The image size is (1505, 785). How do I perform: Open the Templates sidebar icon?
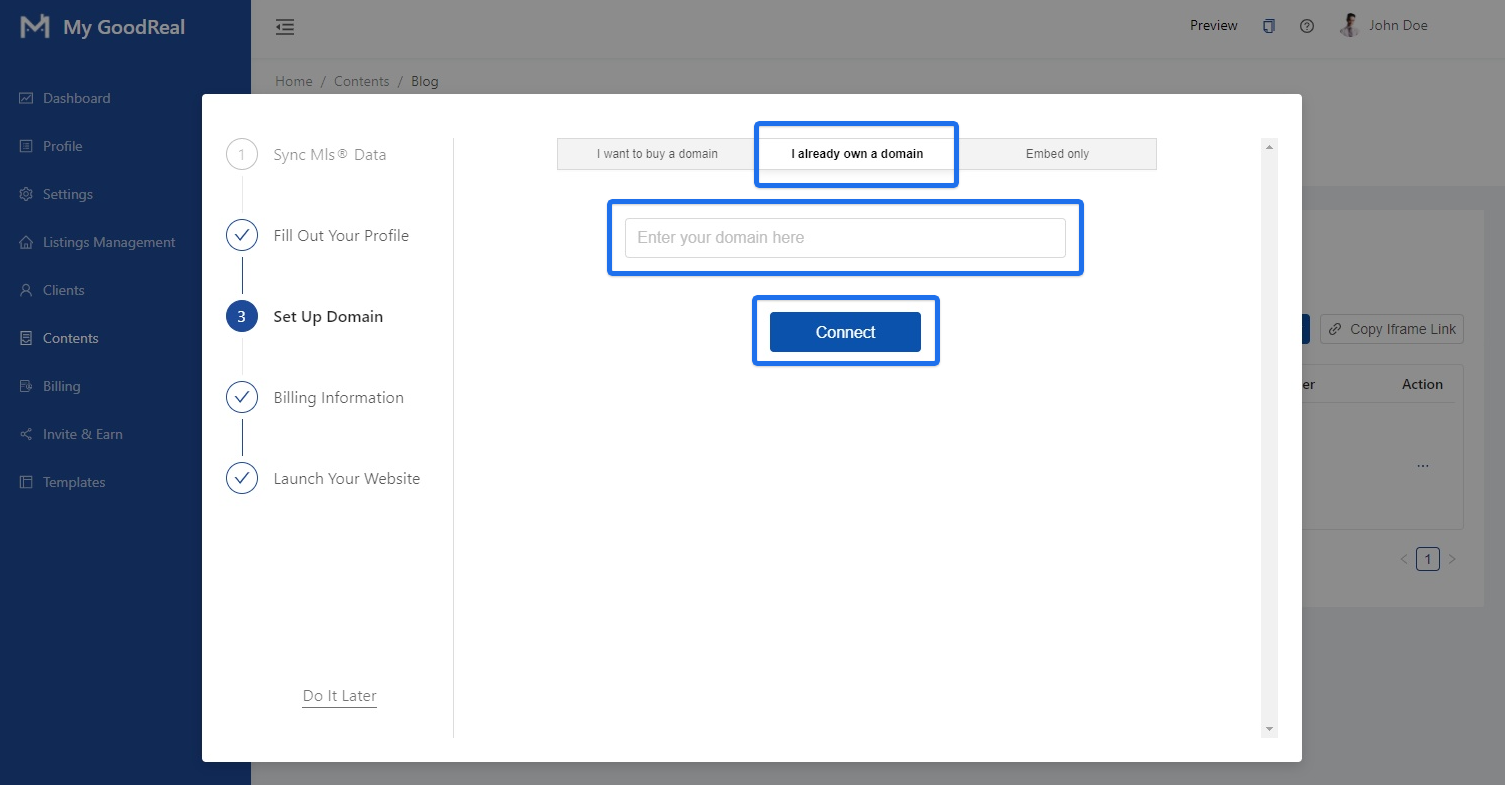pyautogui.click(x=24, y=482)
